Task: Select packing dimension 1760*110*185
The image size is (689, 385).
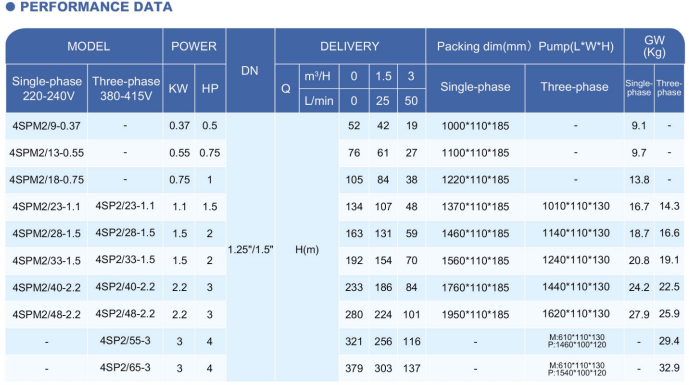Action: tap(475, 287)
